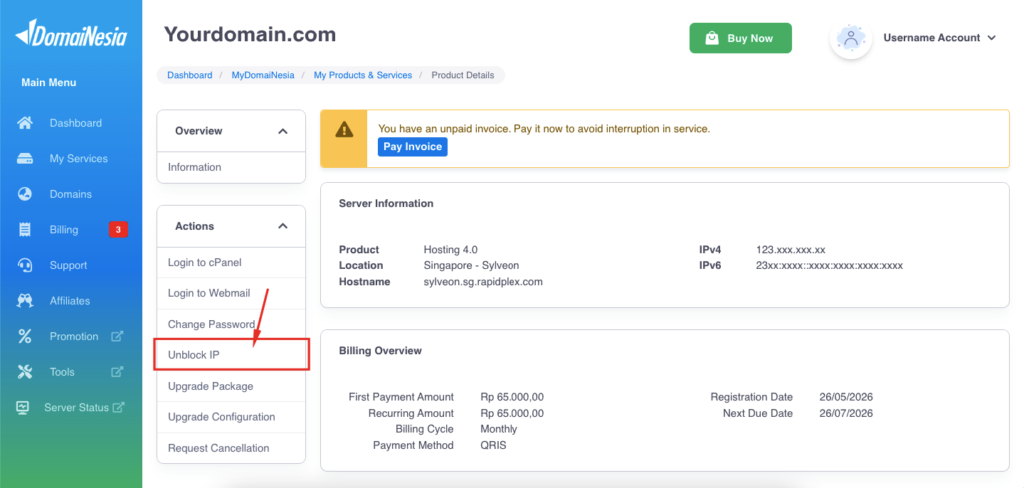Click external link icon beside Tools
The height and width of the screenshot is (488, 1024).
point(117,372)
